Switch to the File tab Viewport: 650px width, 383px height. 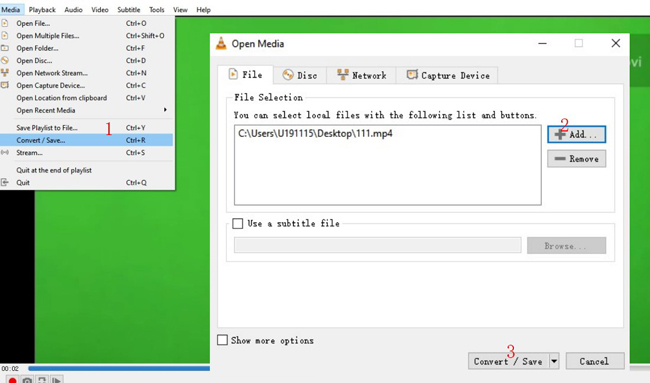point(245,75)
